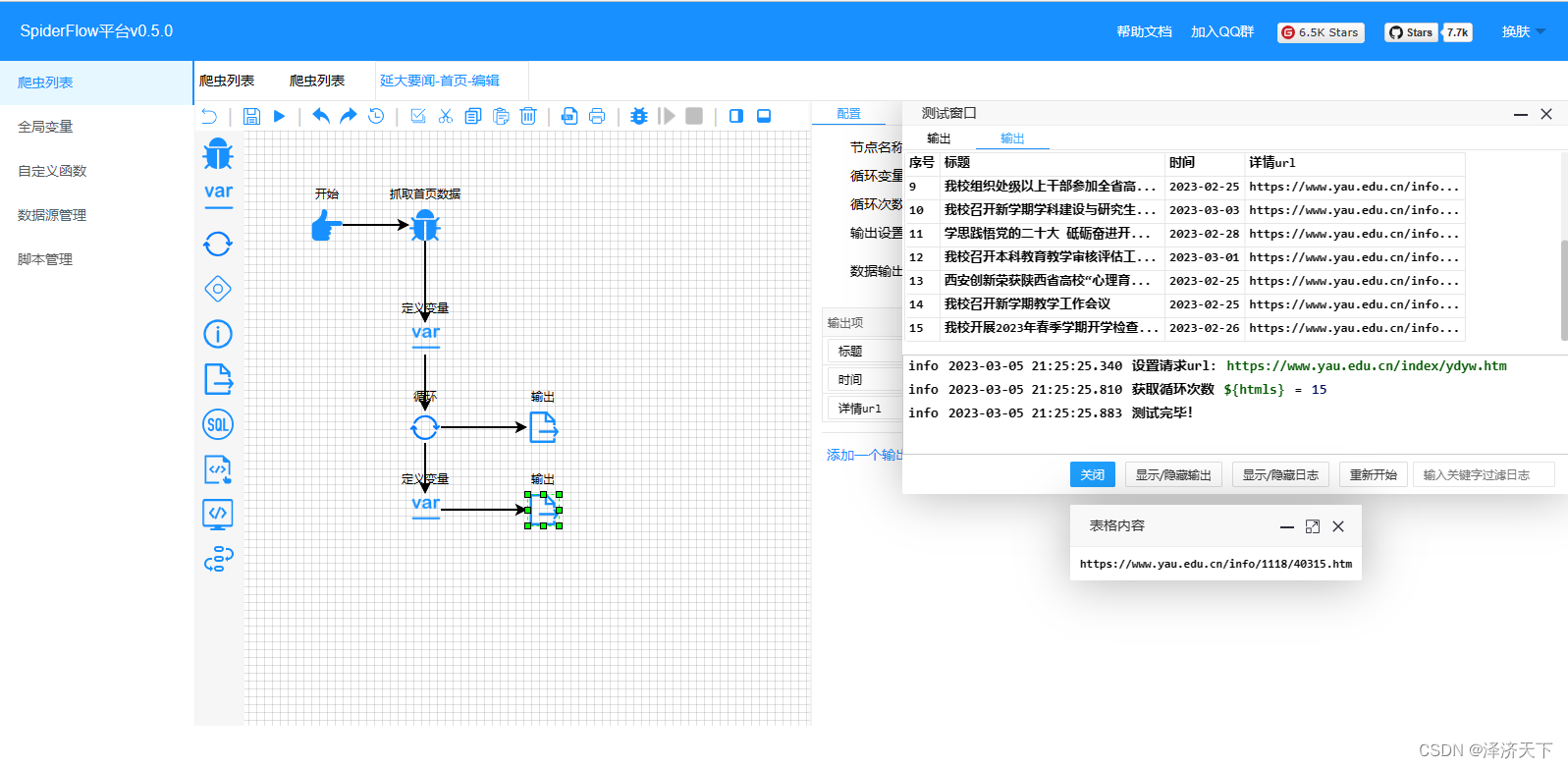Click the select-all checkbox icon in toolbar
1568x768 pixels.
(x=418, y=116)
